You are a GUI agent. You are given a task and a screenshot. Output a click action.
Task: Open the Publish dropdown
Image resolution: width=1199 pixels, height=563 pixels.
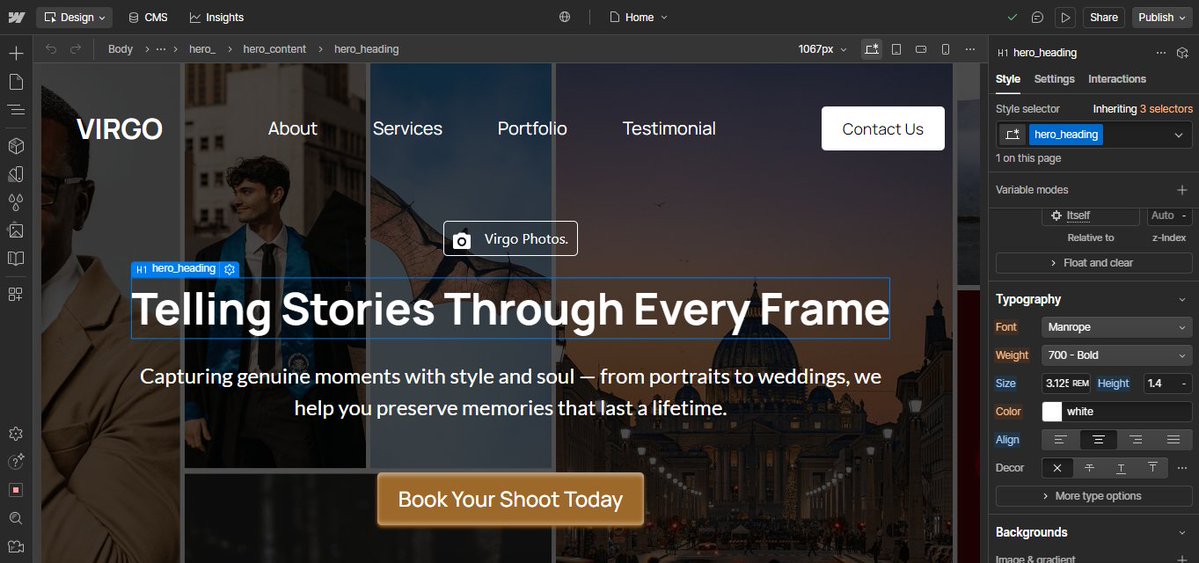tap(1162, 18)
